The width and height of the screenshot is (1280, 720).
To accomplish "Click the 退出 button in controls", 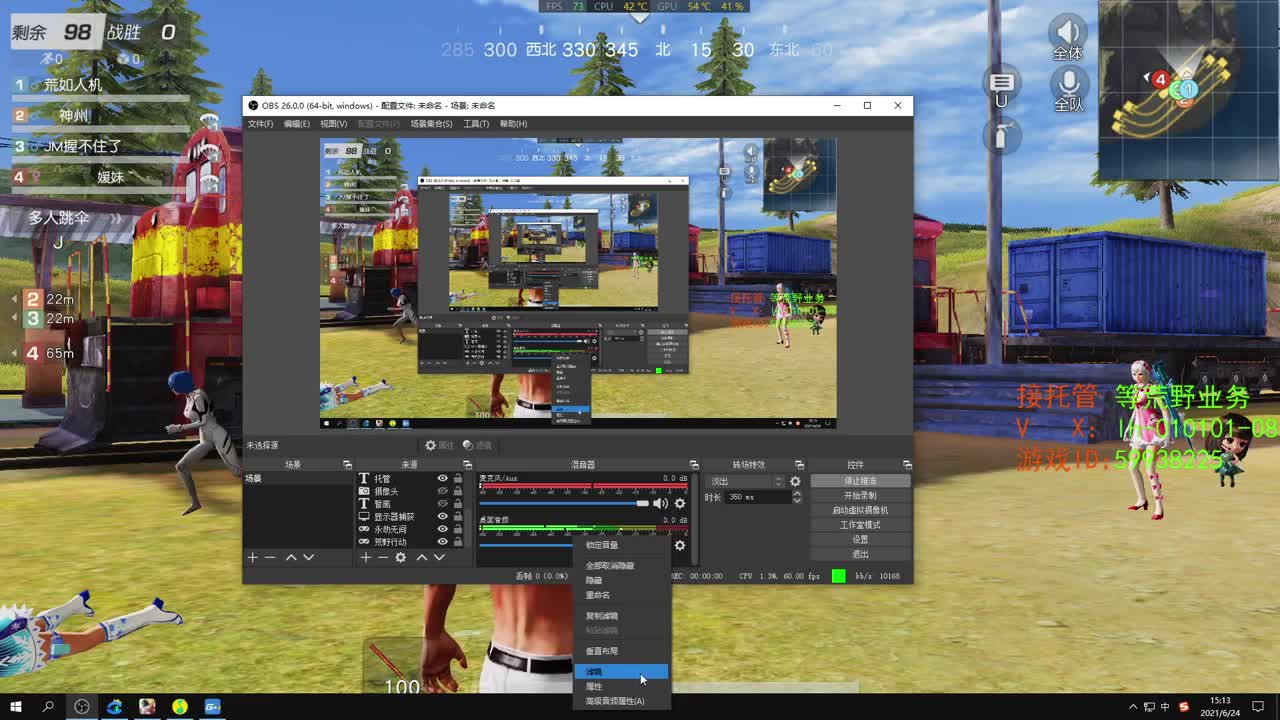I will point(860,554).
